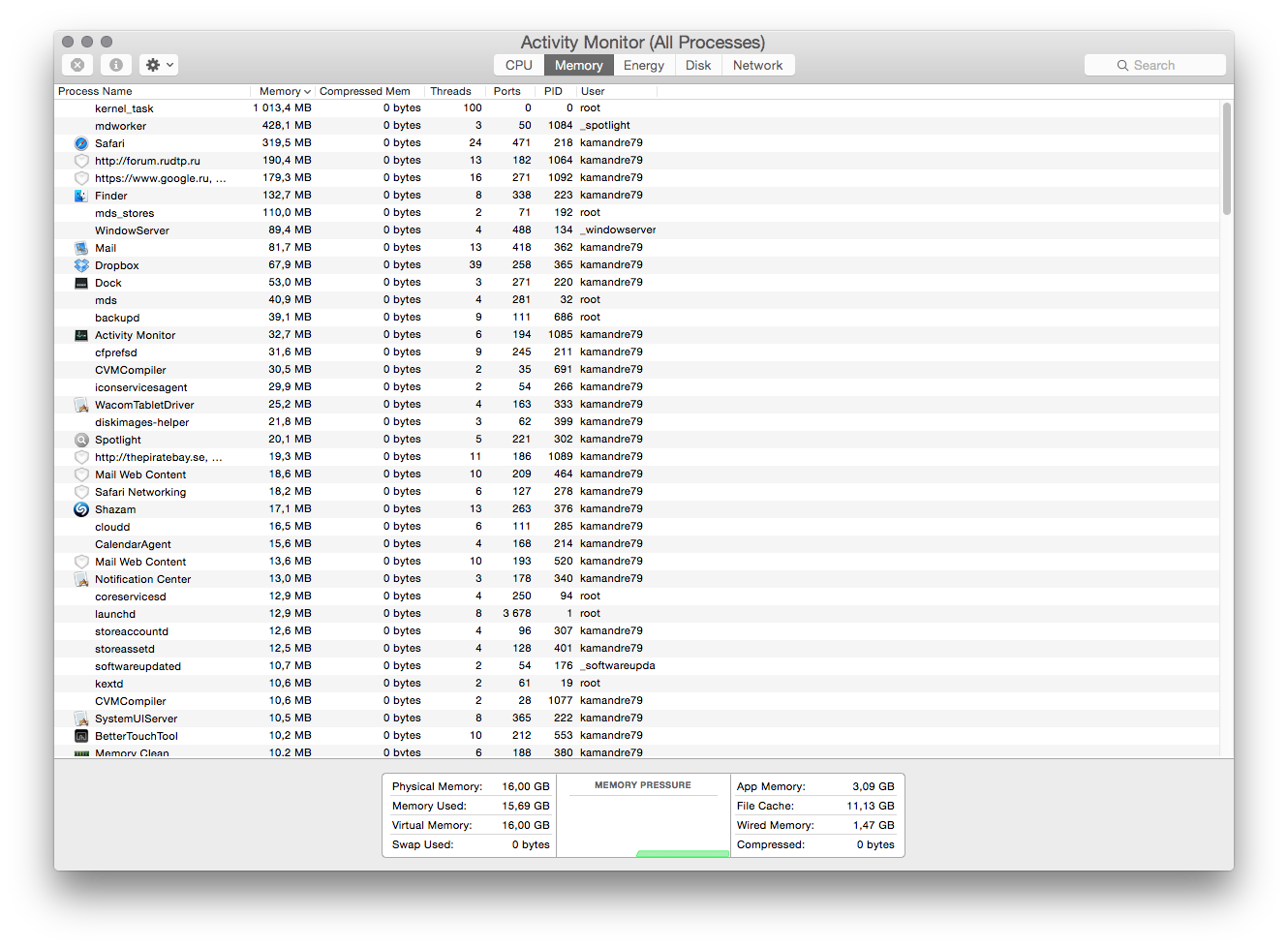Click the Notification Center icon
The height and width of the screenshot is (948, 1288).
[81, 579]
